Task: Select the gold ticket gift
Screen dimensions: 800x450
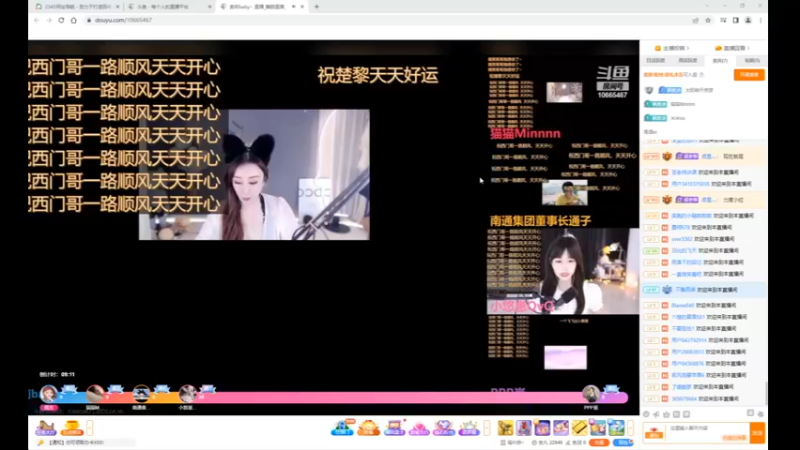Action: (580, 428)
